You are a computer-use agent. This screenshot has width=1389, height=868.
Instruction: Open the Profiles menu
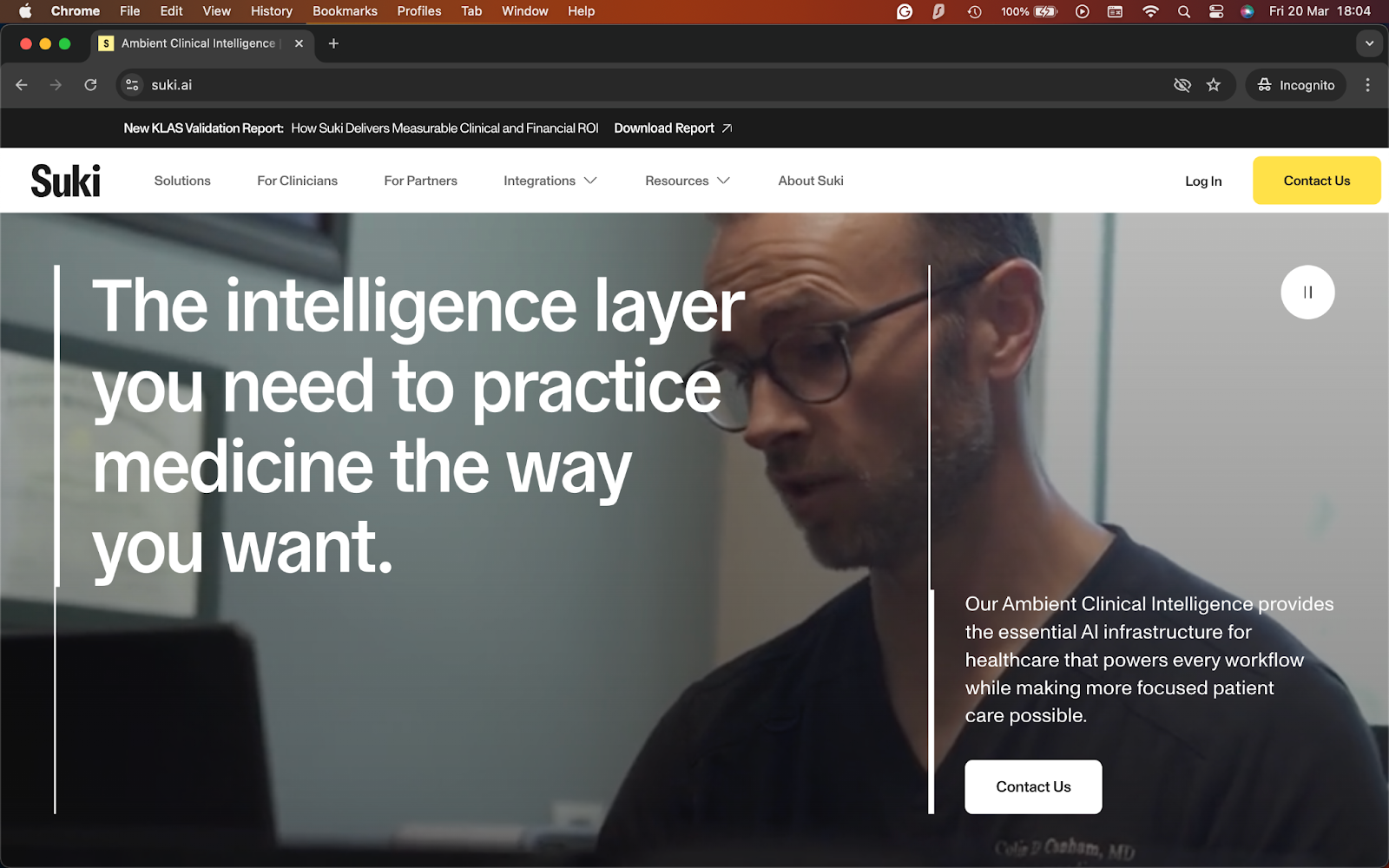(419, 11)
